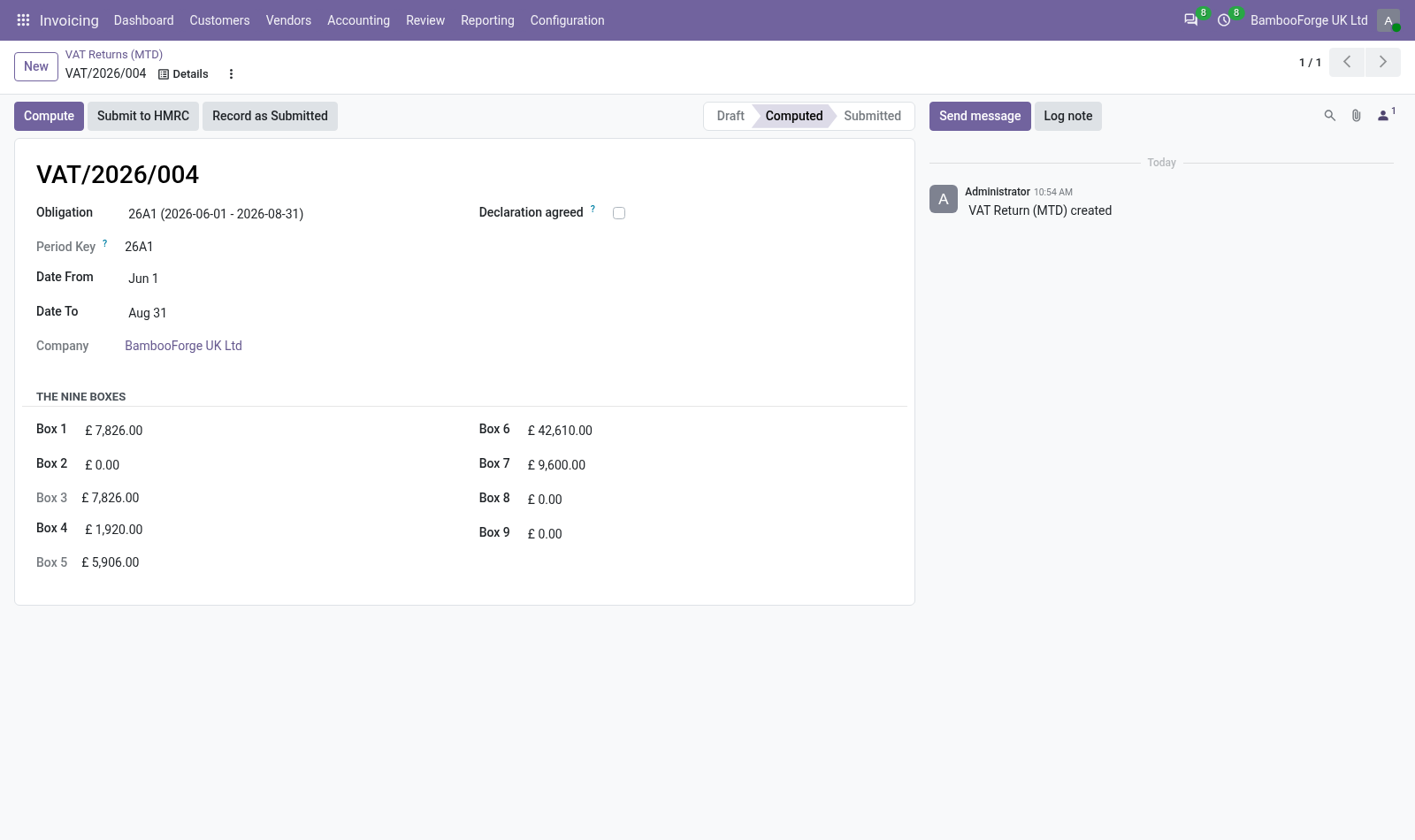Click the Declaration agreed help question mark
The image size is (1415, 840).
pos(593,209)
